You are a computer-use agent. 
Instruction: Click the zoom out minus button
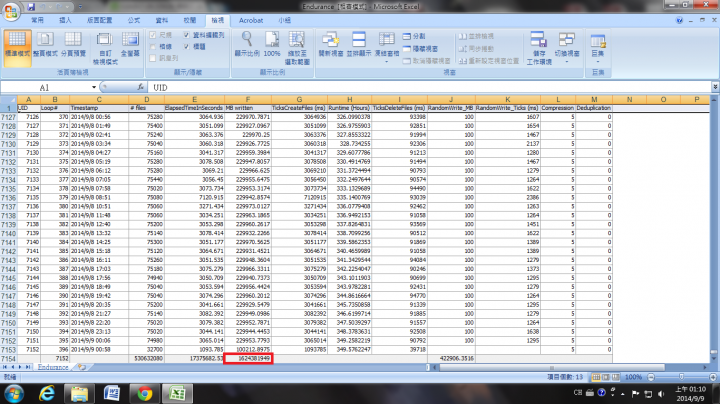651,377
